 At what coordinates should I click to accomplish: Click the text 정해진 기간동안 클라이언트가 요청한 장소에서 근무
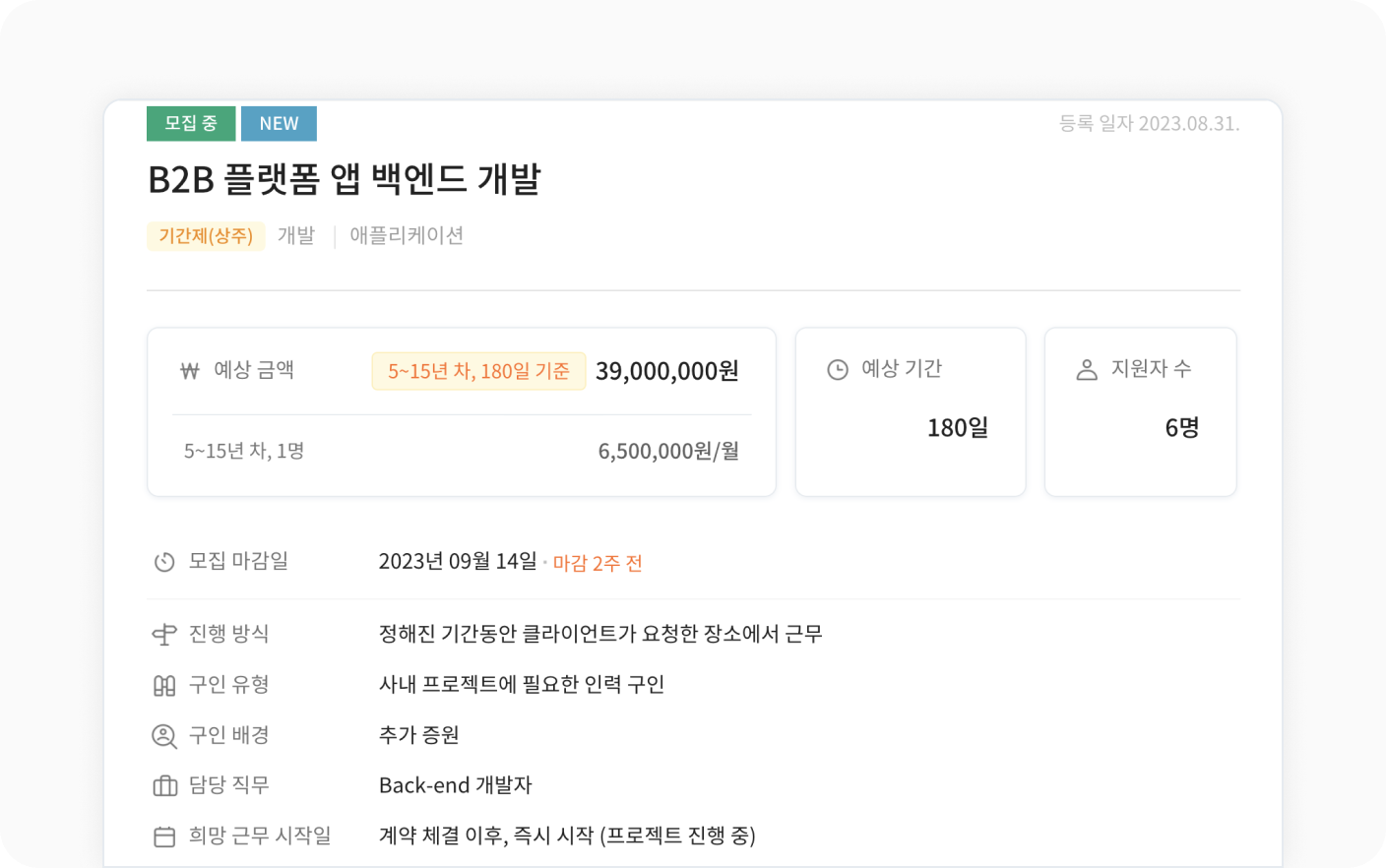(601, 634)
